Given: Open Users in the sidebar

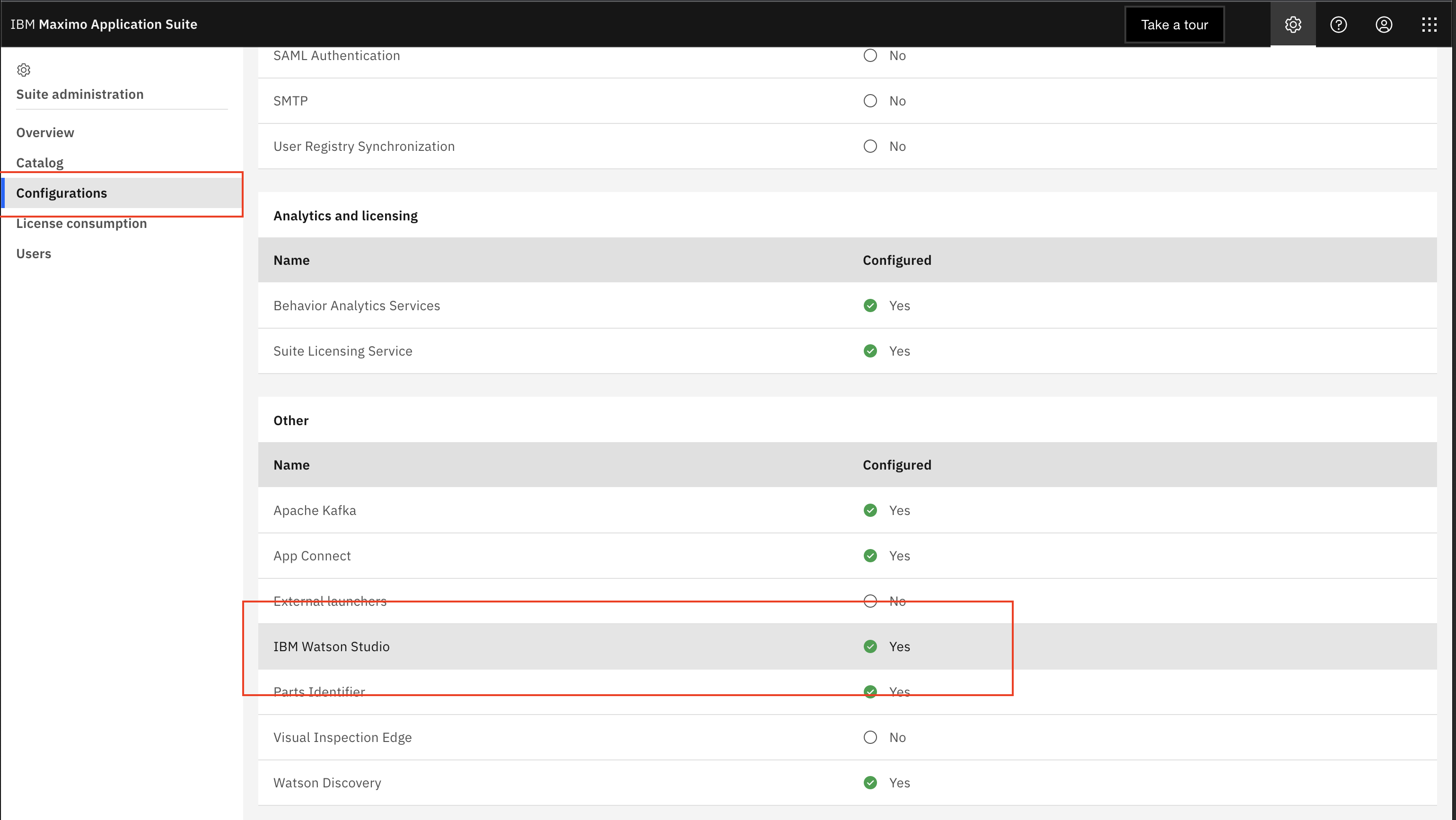Looking at the screenshot, I should click(x=33, y=253).
